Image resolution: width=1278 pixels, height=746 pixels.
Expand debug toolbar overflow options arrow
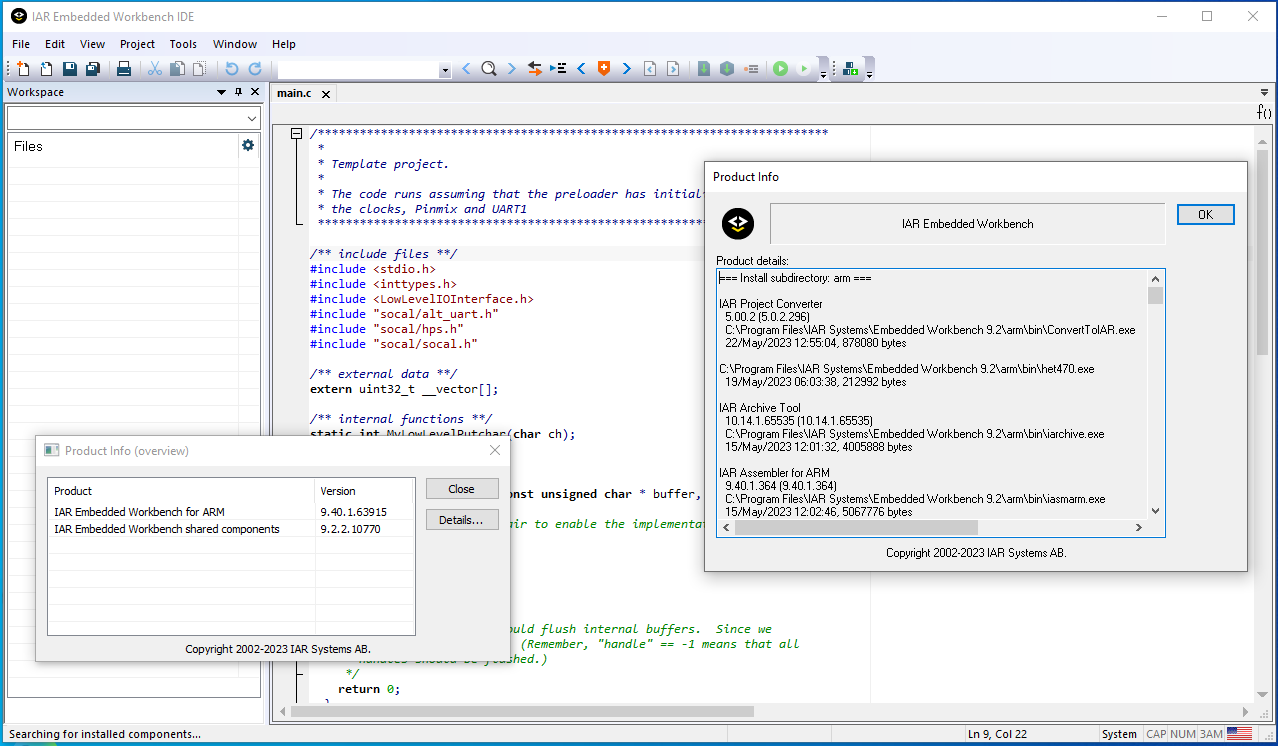(x=824, y=73)
